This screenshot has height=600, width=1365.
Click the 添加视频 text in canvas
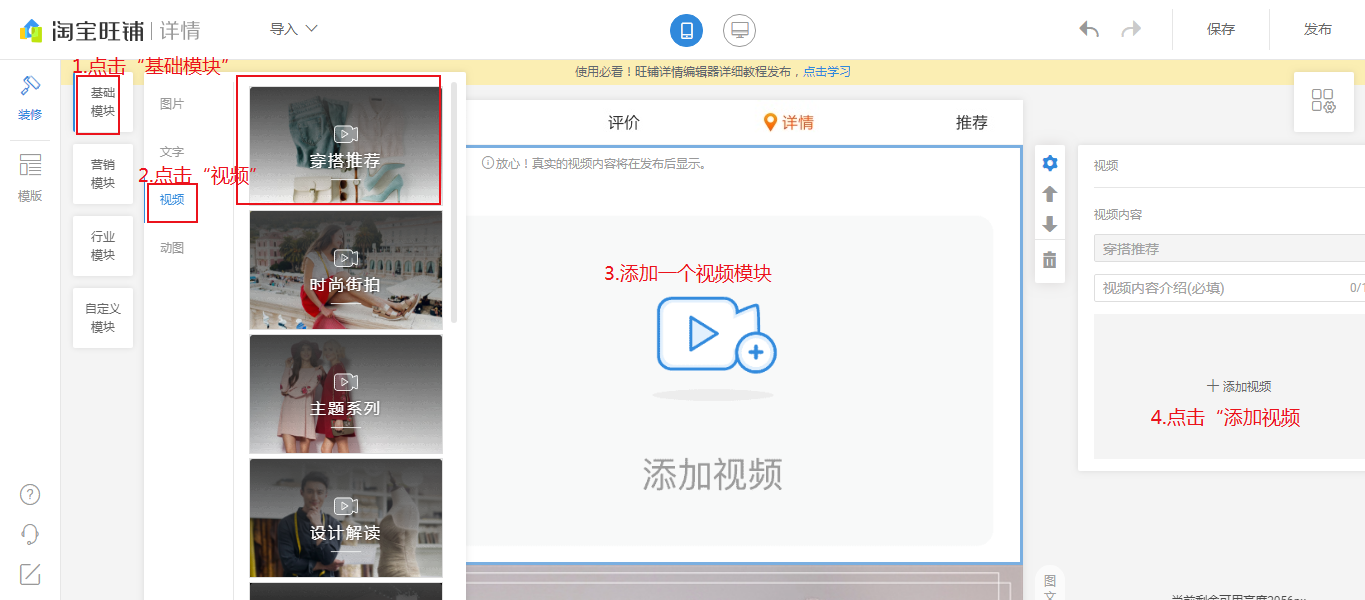713,475
